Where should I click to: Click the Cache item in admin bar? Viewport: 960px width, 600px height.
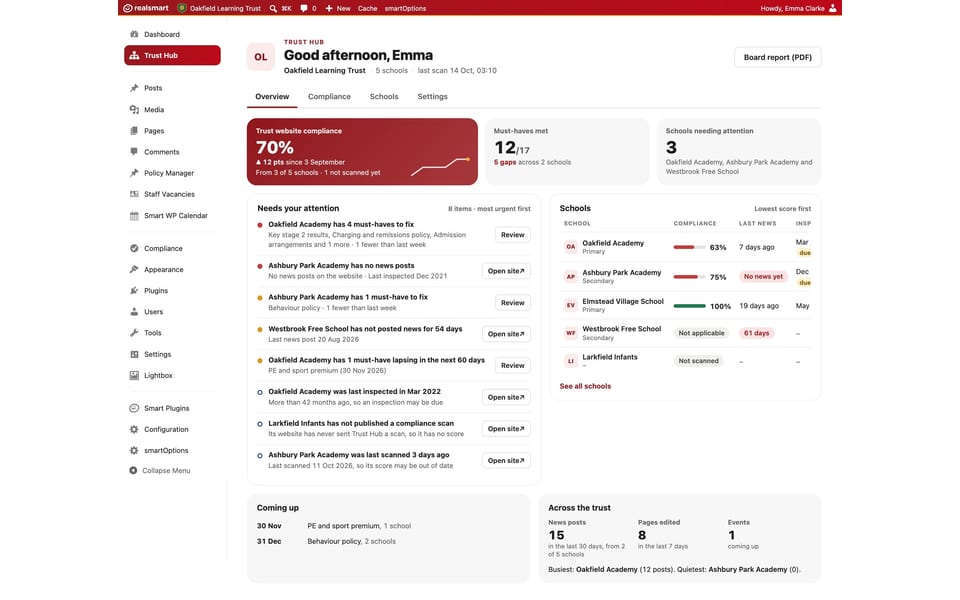point(367,9)
